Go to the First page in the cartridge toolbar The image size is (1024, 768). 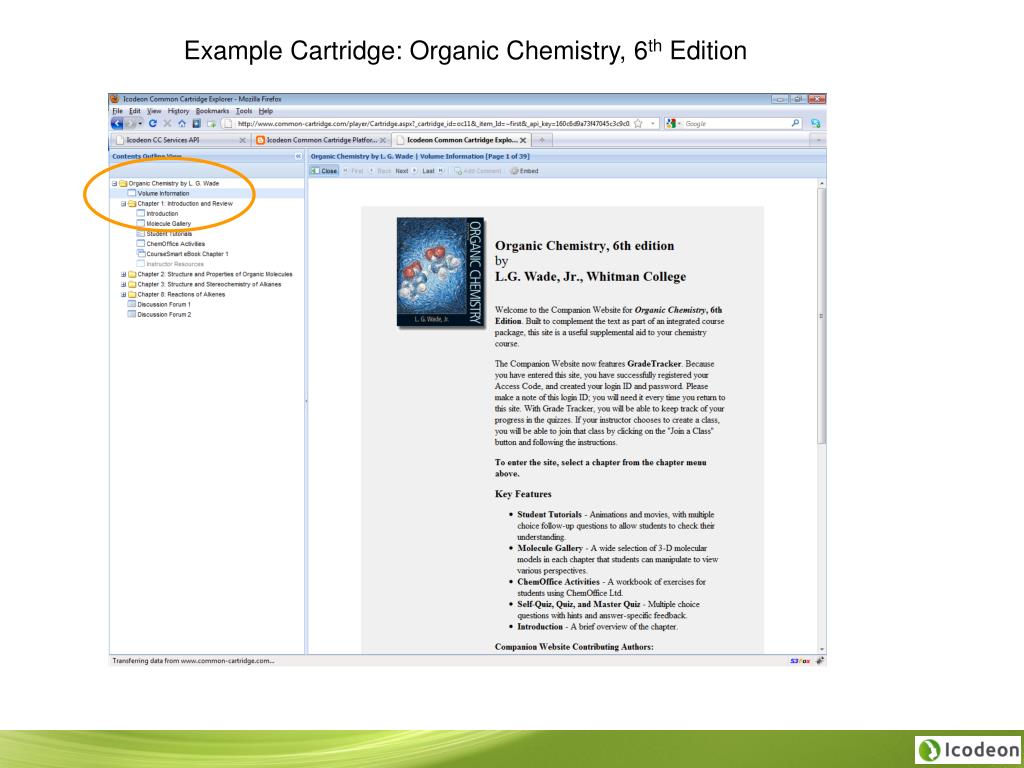pyautogui.click(x=353, y=171)
